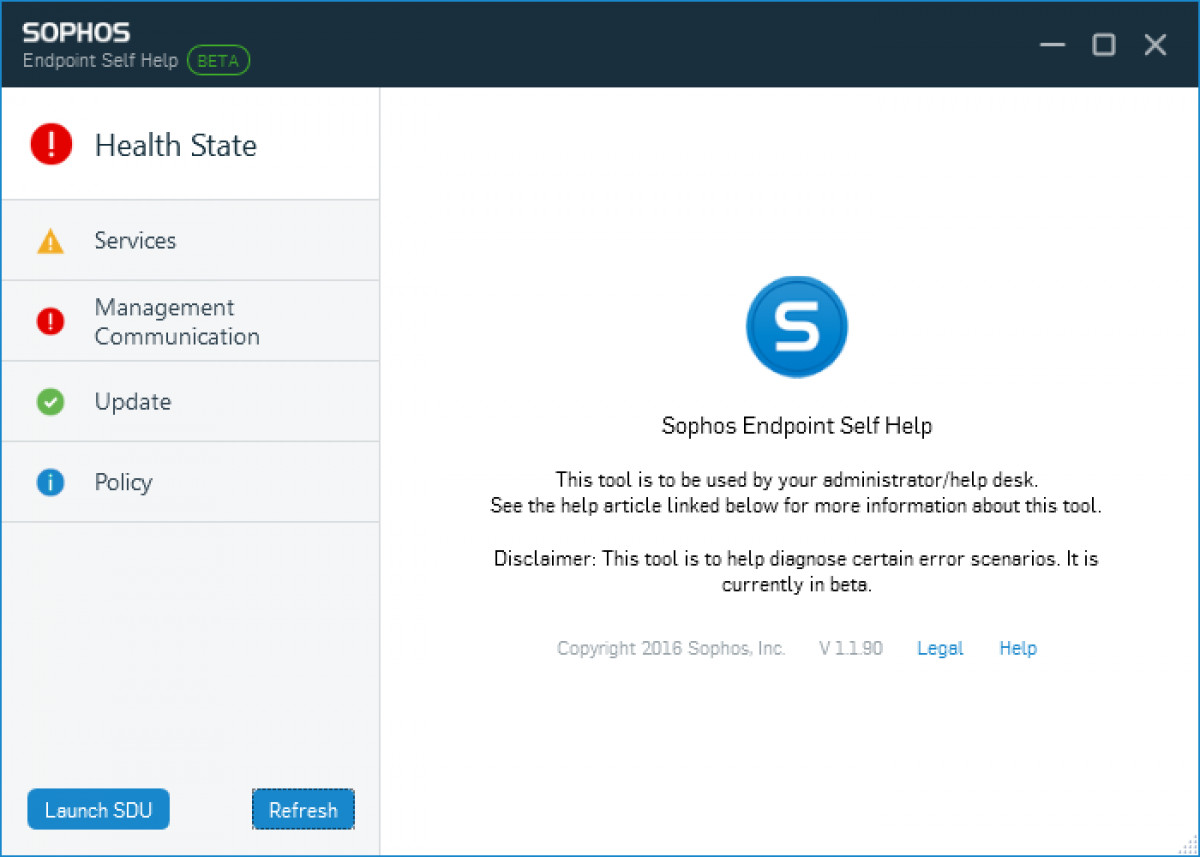Click the red Management Communication error icon
The image size is (1200, 857).
[x=50, y=321]
